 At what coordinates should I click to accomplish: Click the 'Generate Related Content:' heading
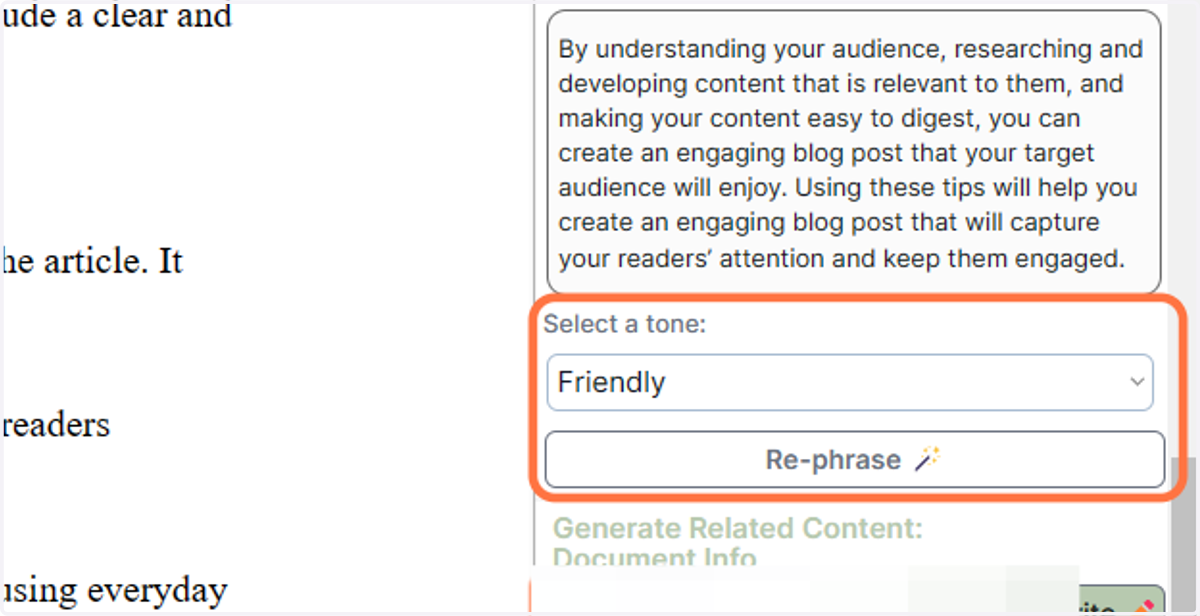click(738, 528)
